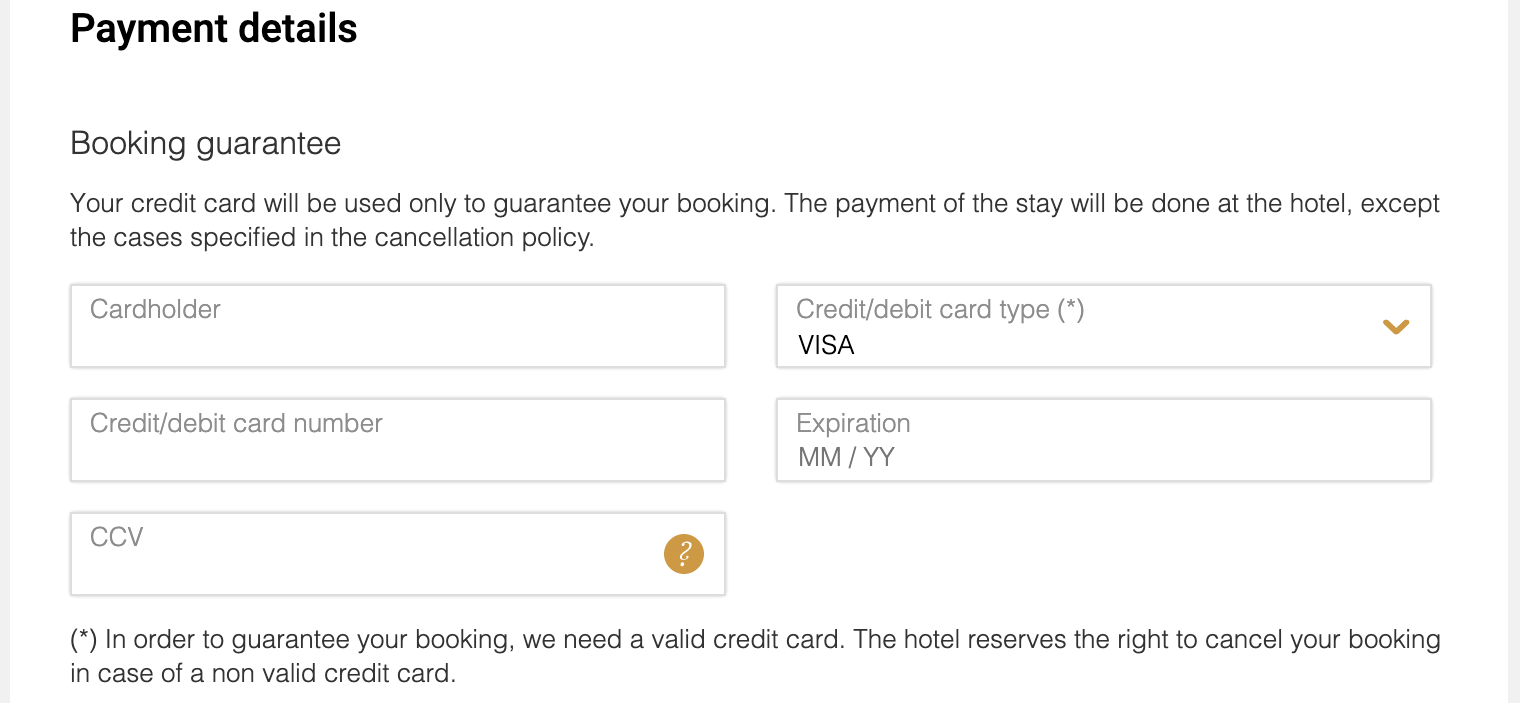Click the 'Credit/debit card number' label text
The height and width of the screenshot is (703, 1520).
click(x=236, y=424)
